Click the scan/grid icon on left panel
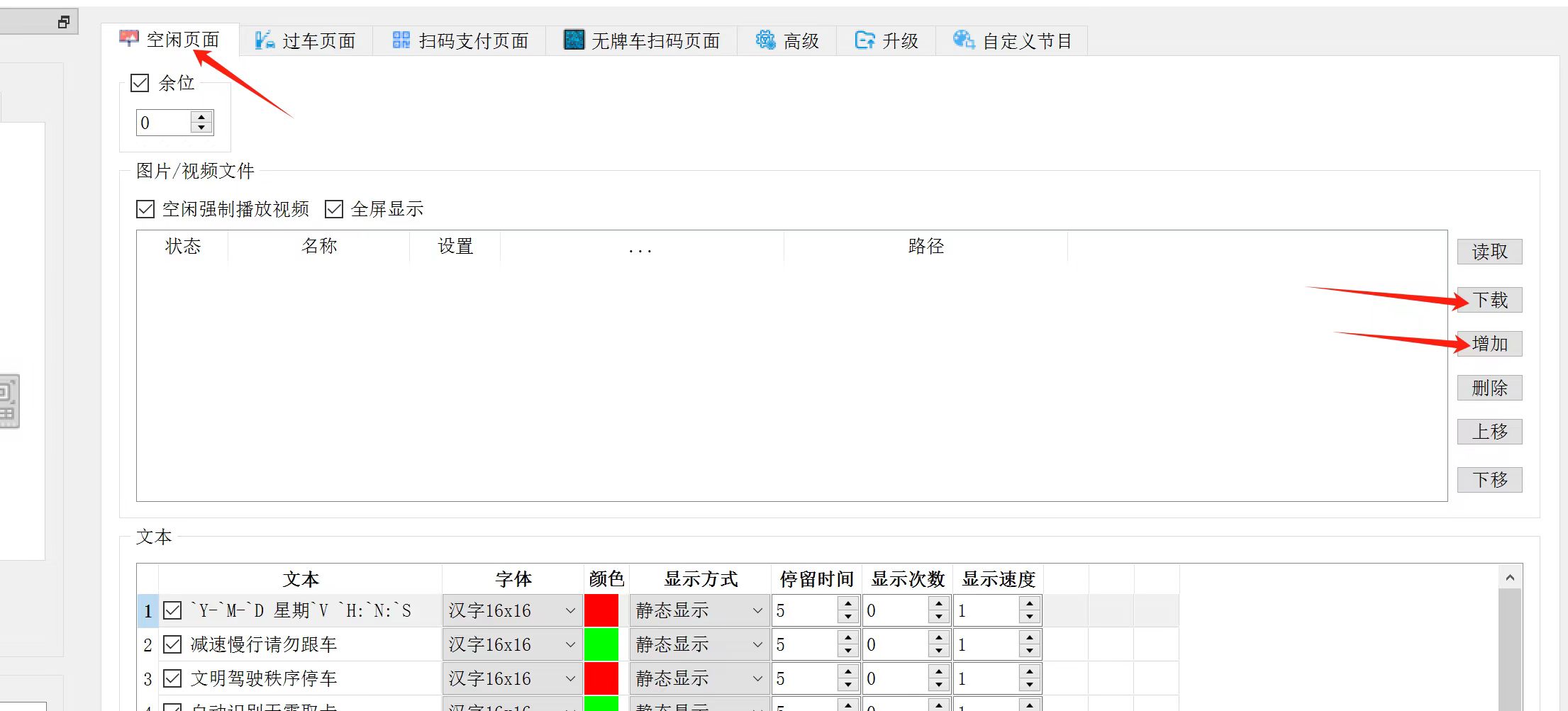The width and height of the screenshot is (1568, 711). point(8,401)
